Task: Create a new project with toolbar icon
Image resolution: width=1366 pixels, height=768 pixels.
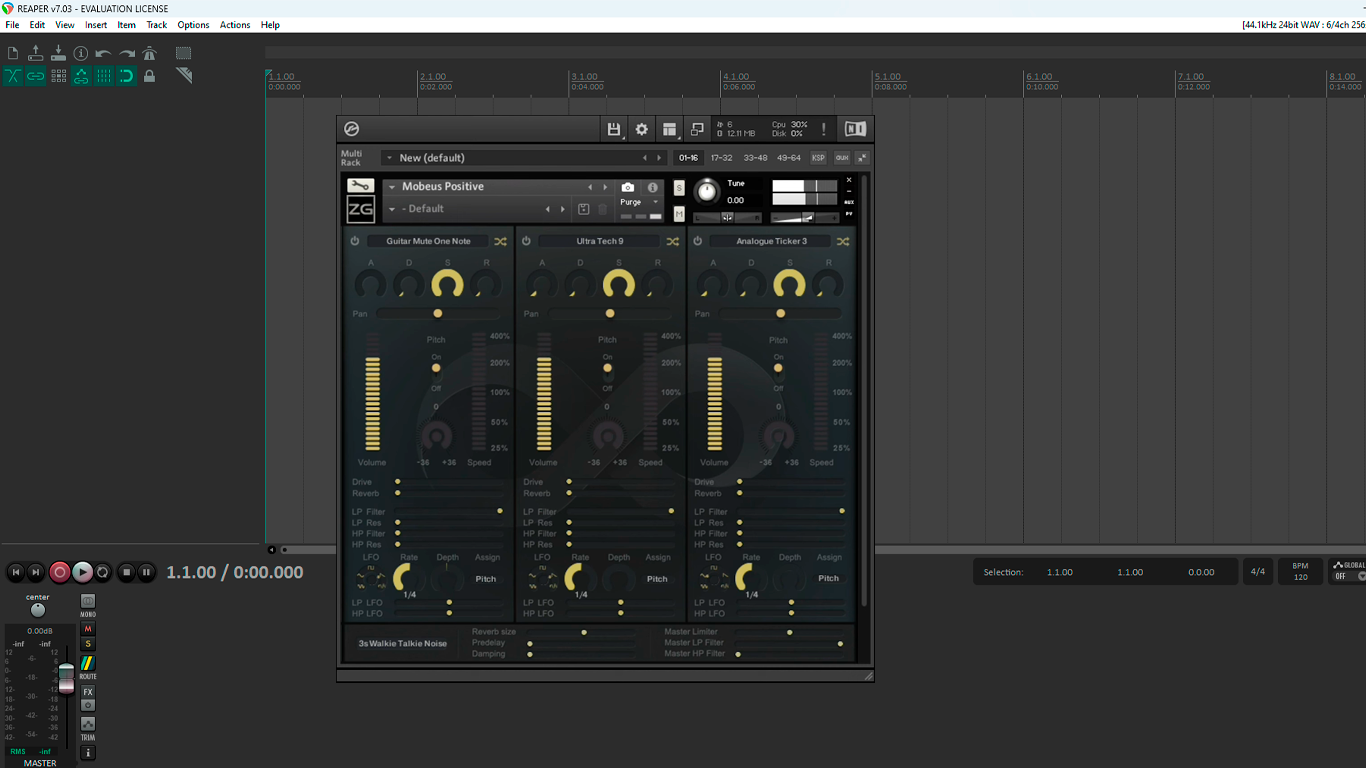Action: (x=13, y=53)
